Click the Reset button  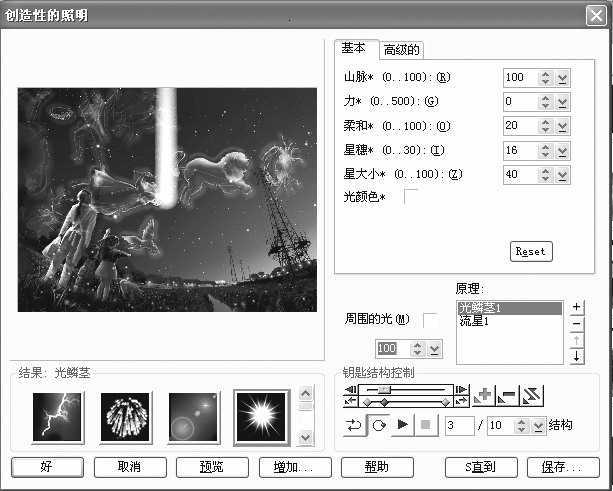click(x=530, y=252)
